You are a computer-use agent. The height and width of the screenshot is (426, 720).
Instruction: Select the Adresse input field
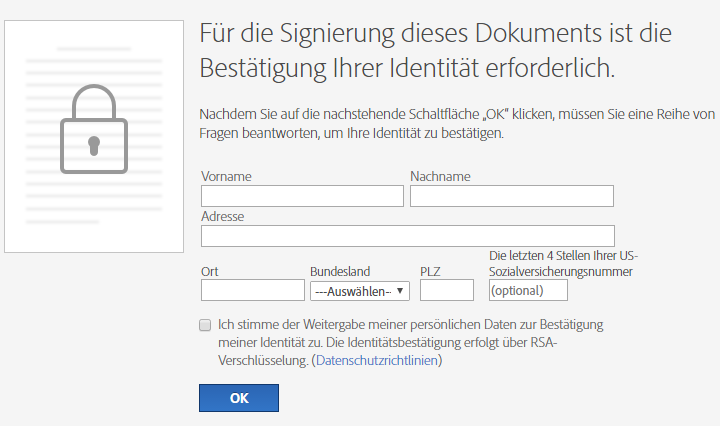click(407, 236)
